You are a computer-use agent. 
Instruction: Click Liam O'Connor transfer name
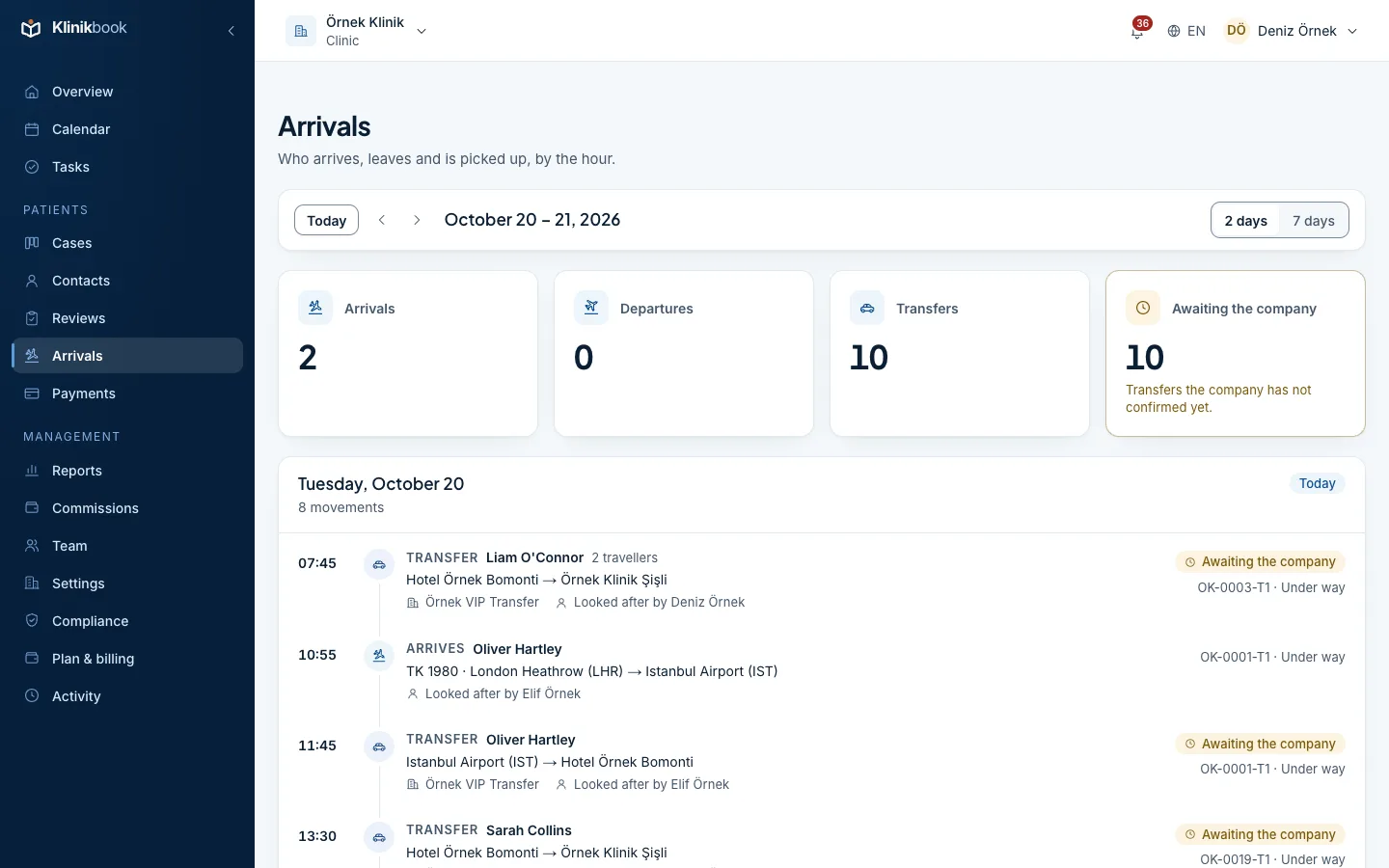coord(534,557)
